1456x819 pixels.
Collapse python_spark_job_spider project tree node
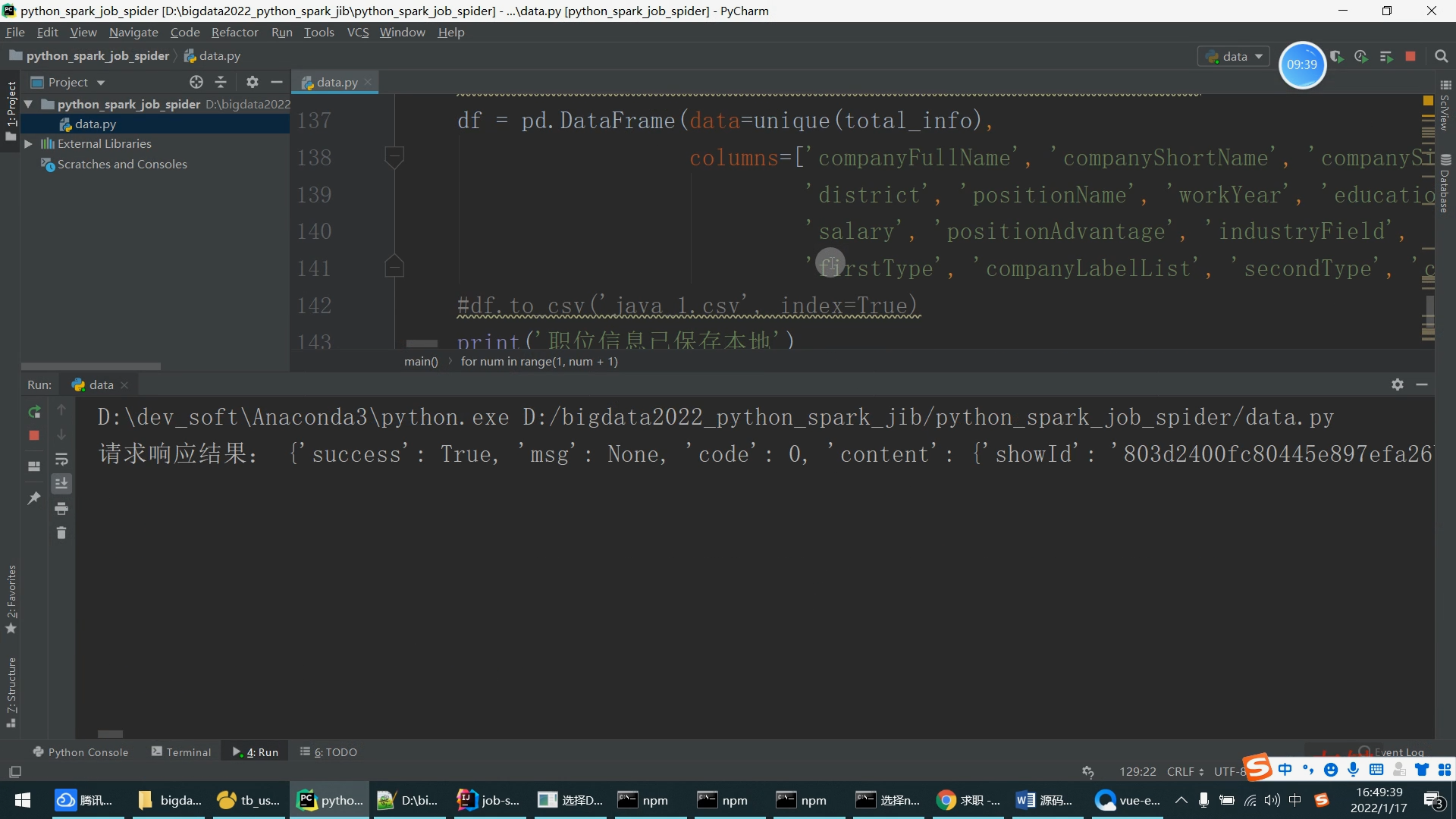28,104
